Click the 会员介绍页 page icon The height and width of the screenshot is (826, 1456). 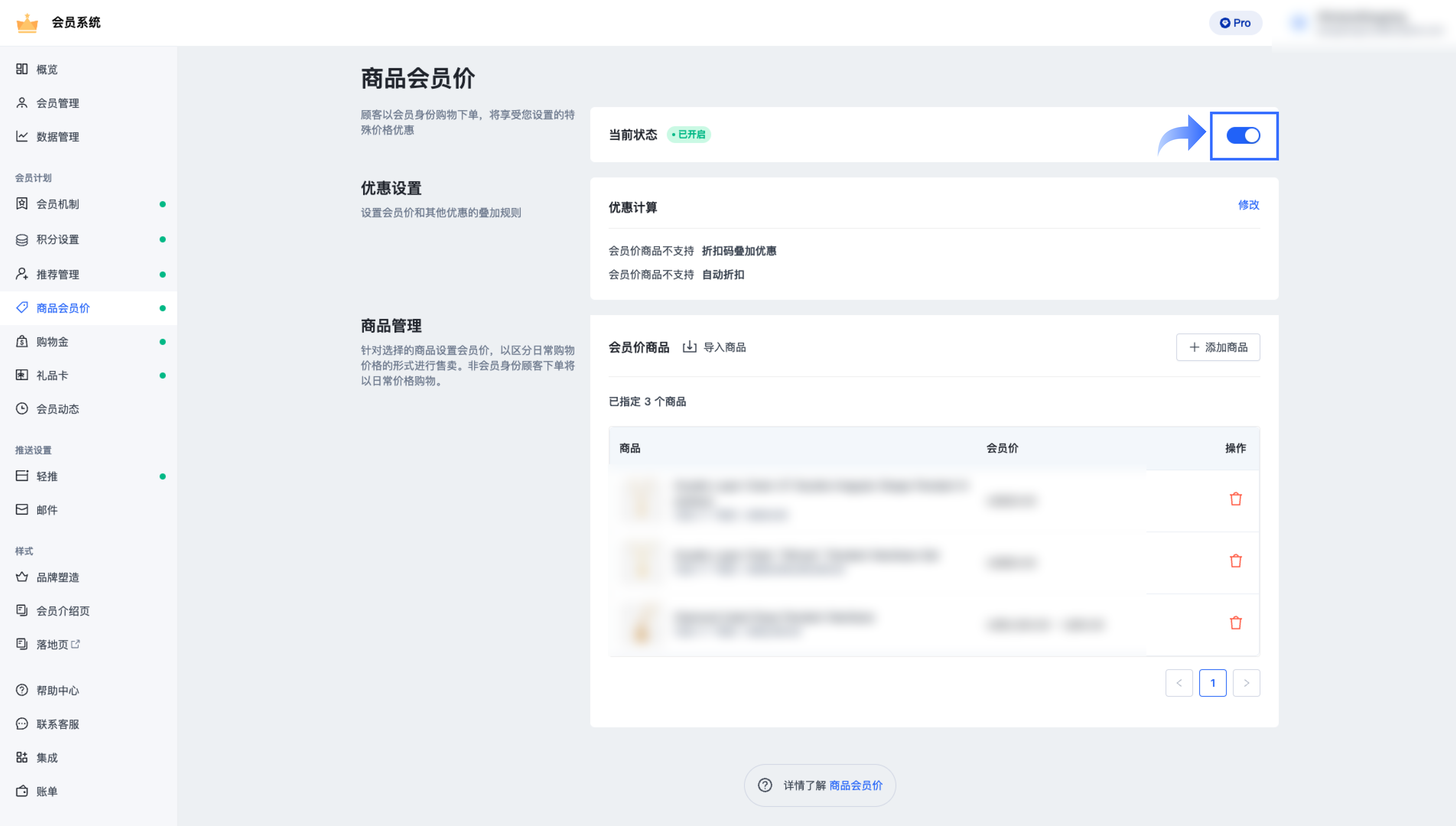pos(22,610)
